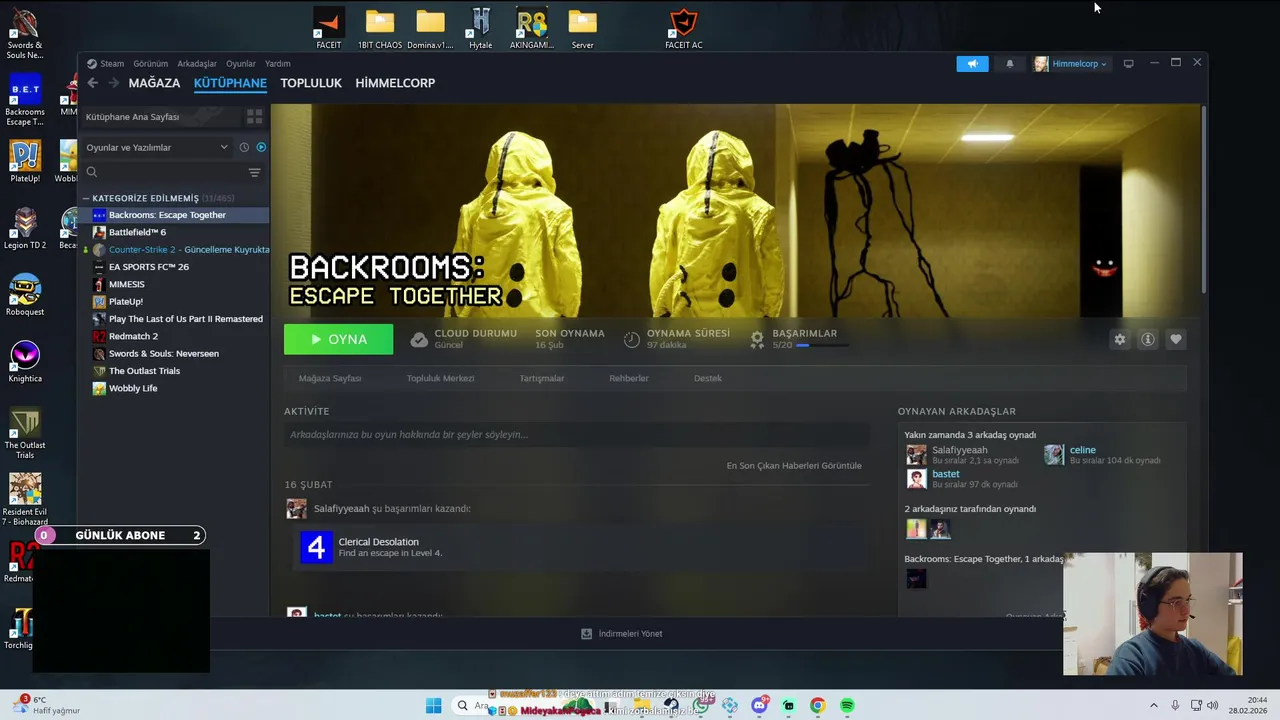1280x720 pixels.
Task: Switch to the MAĞAZA tab
Action: pos(154,83)
